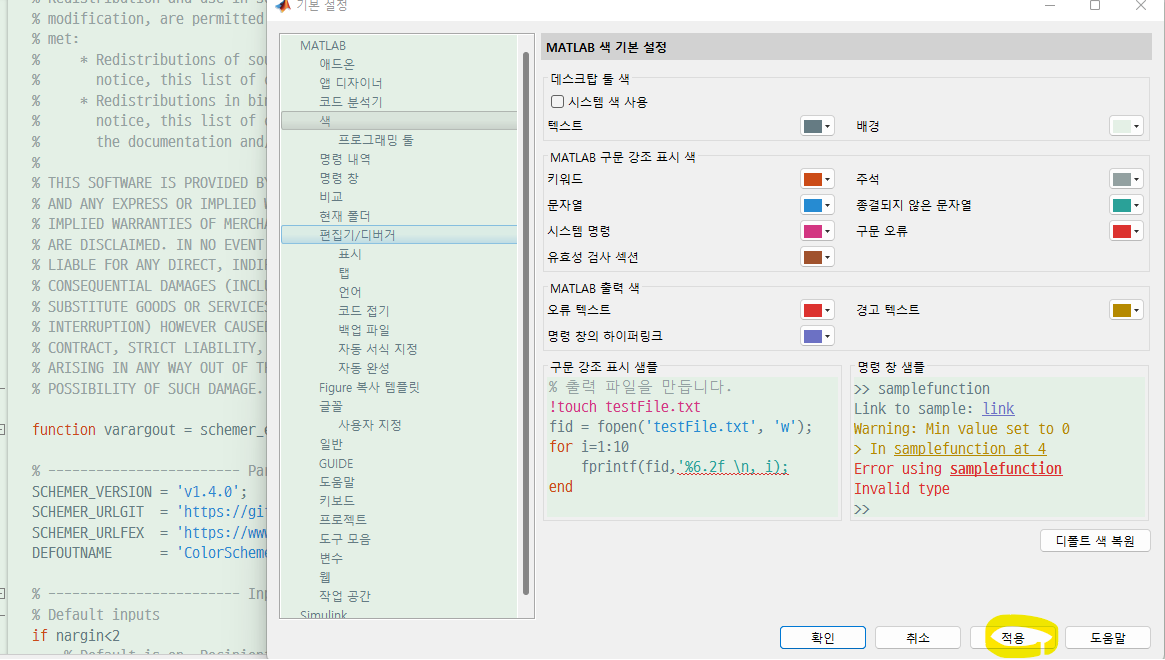
Task: Select 코드 접기 in the tree
Action: [364, 311]
